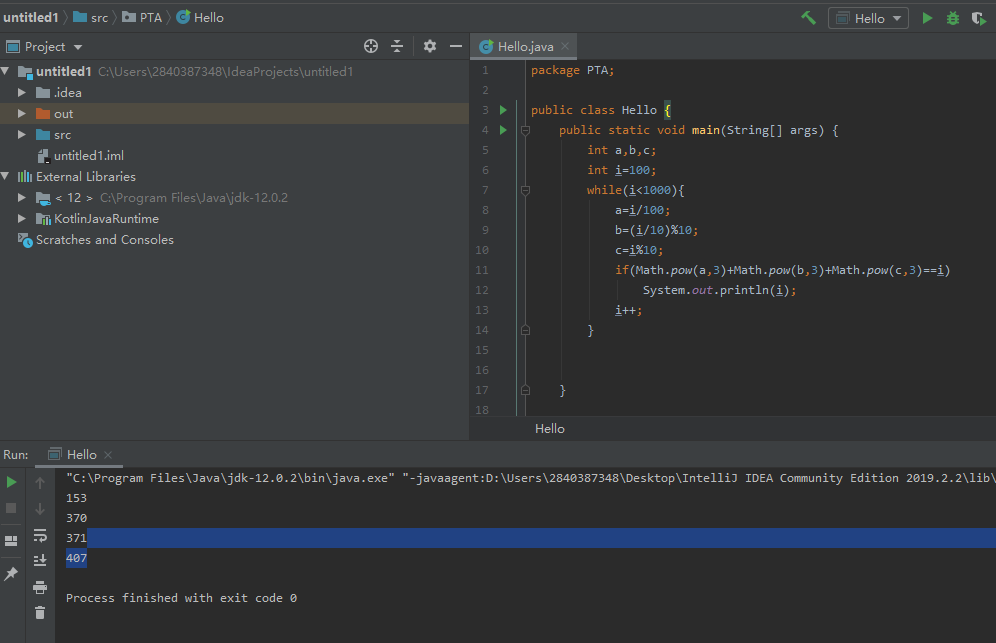Rerun Hello from the Run panel
The image size is (996, 643).
click(12, 482)
